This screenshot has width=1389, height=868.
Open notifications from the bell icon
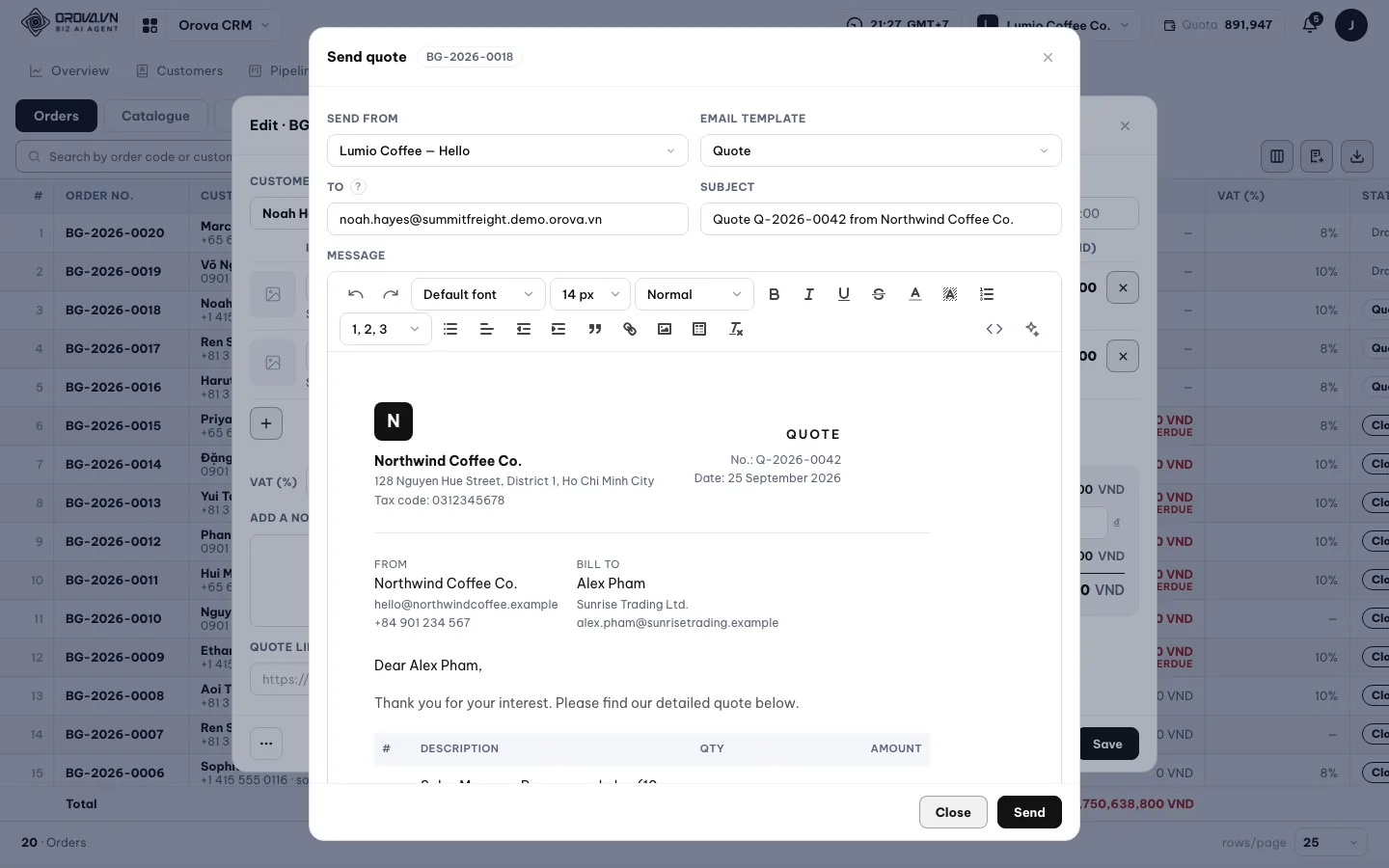tap(1310, 25)
